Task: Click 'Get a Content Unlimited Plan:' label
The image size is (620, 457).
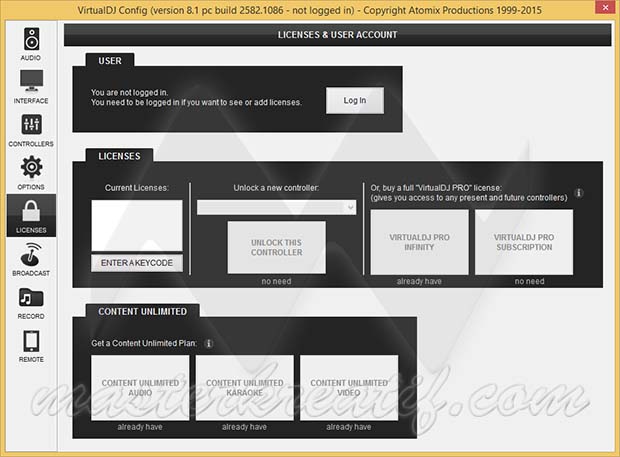Action: click(x=144, y=343)
